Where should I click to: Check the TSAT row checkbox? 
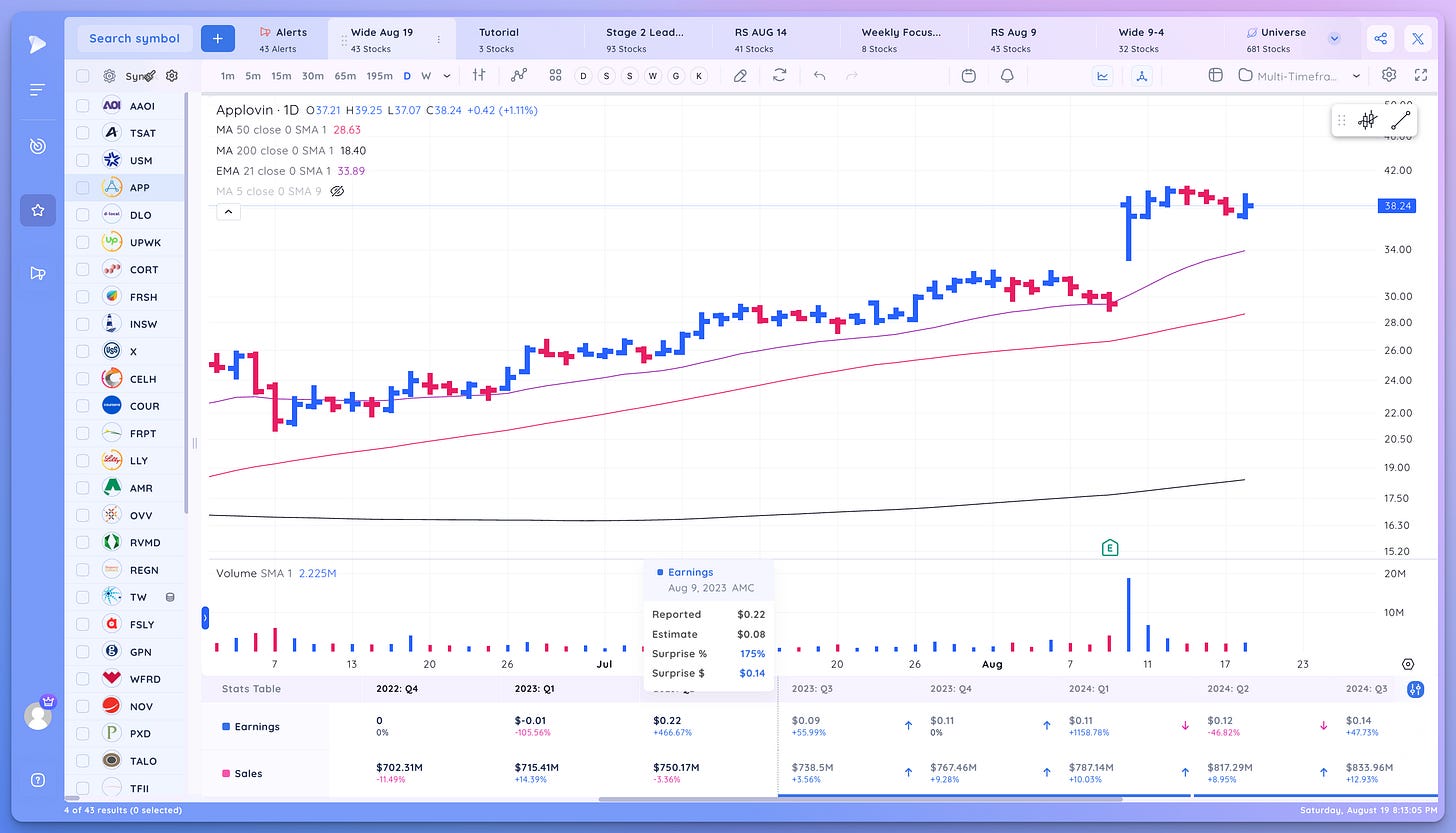(83, 133)
